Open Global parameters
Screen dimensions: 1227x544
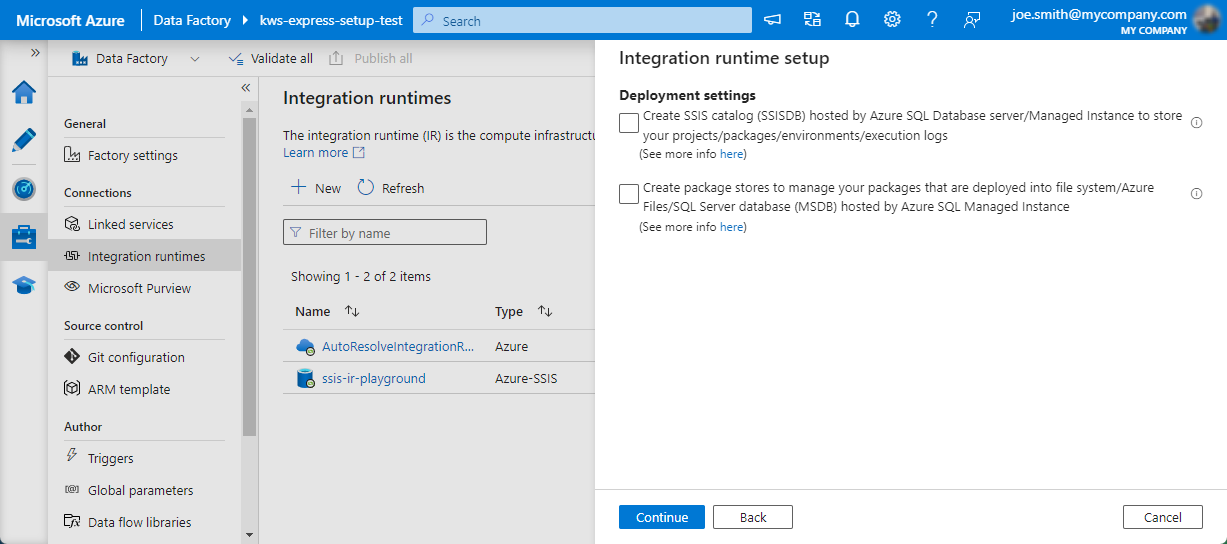pyautogui.click(x=140, y=490)
